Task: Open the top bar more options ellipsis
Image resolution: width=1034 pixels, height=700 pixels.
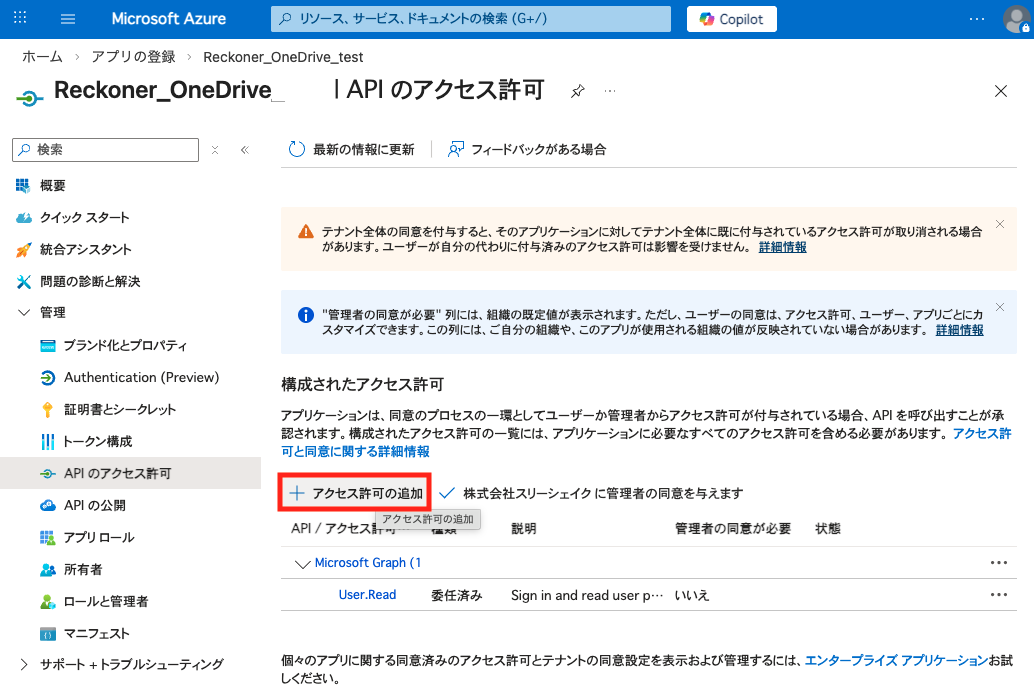Action: (x=977, y=18)
